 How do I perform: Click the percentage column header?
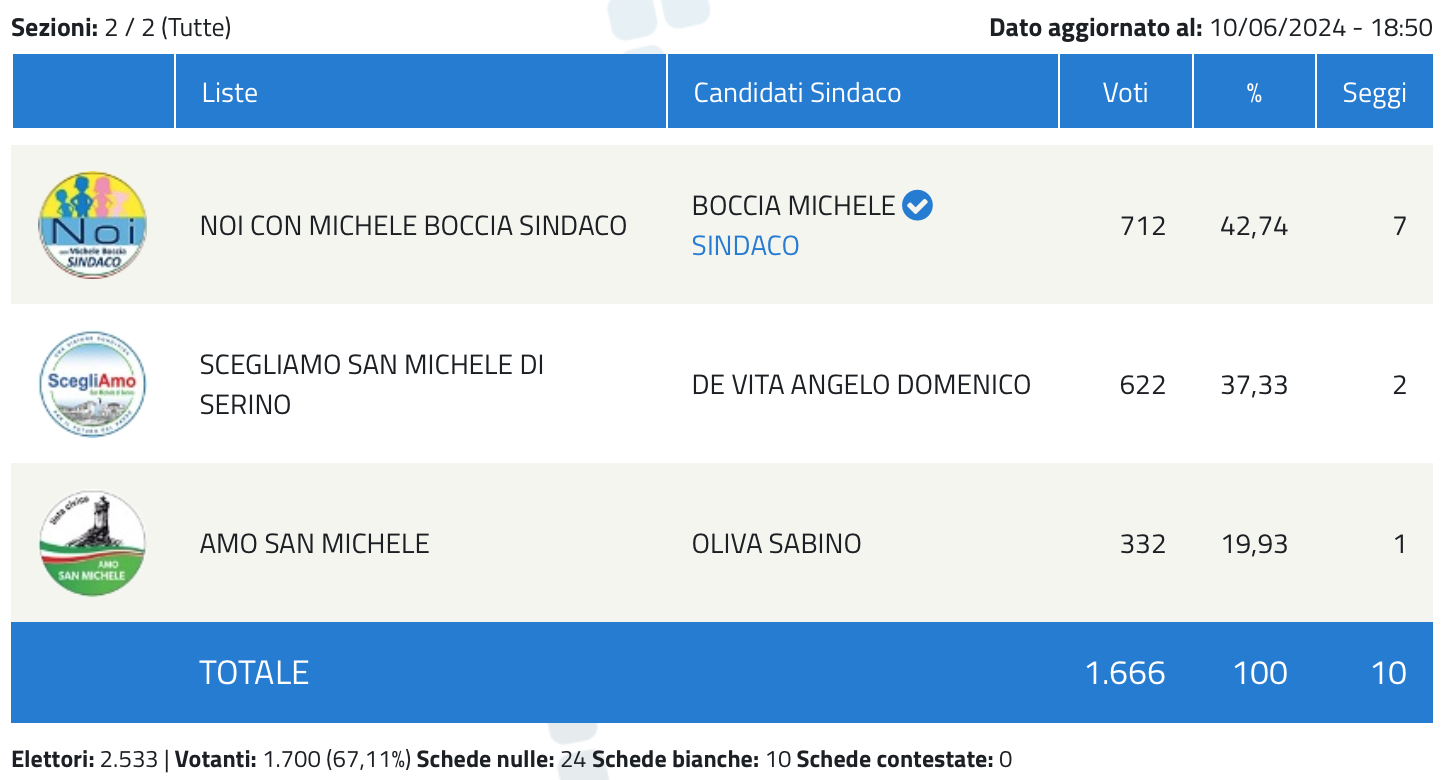coord(1254,92)
